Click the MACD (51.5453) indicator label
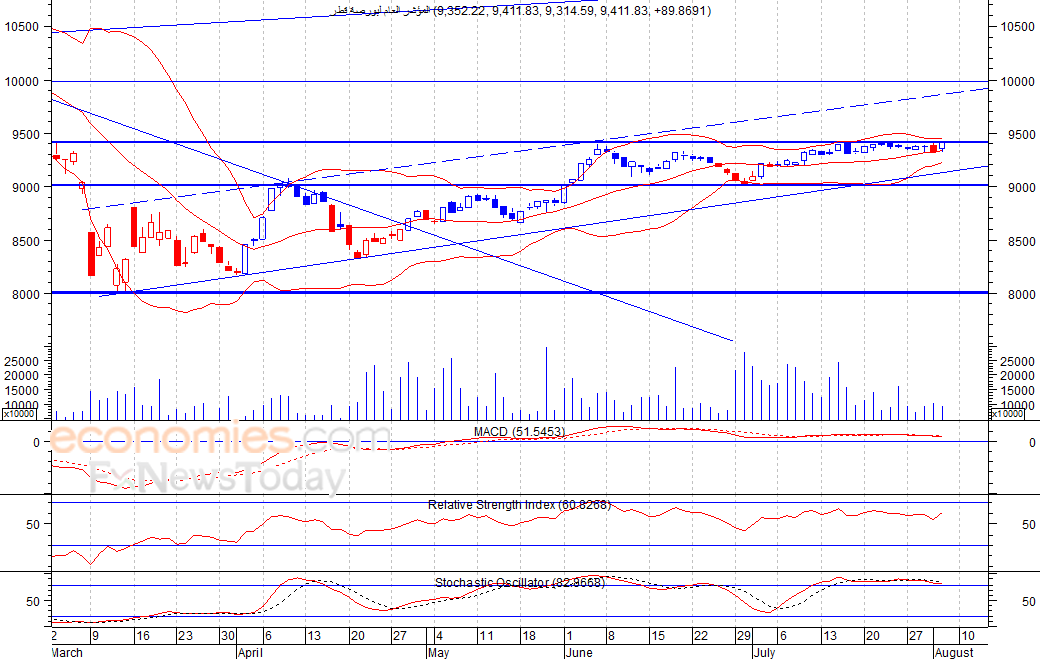 (519, 432)
